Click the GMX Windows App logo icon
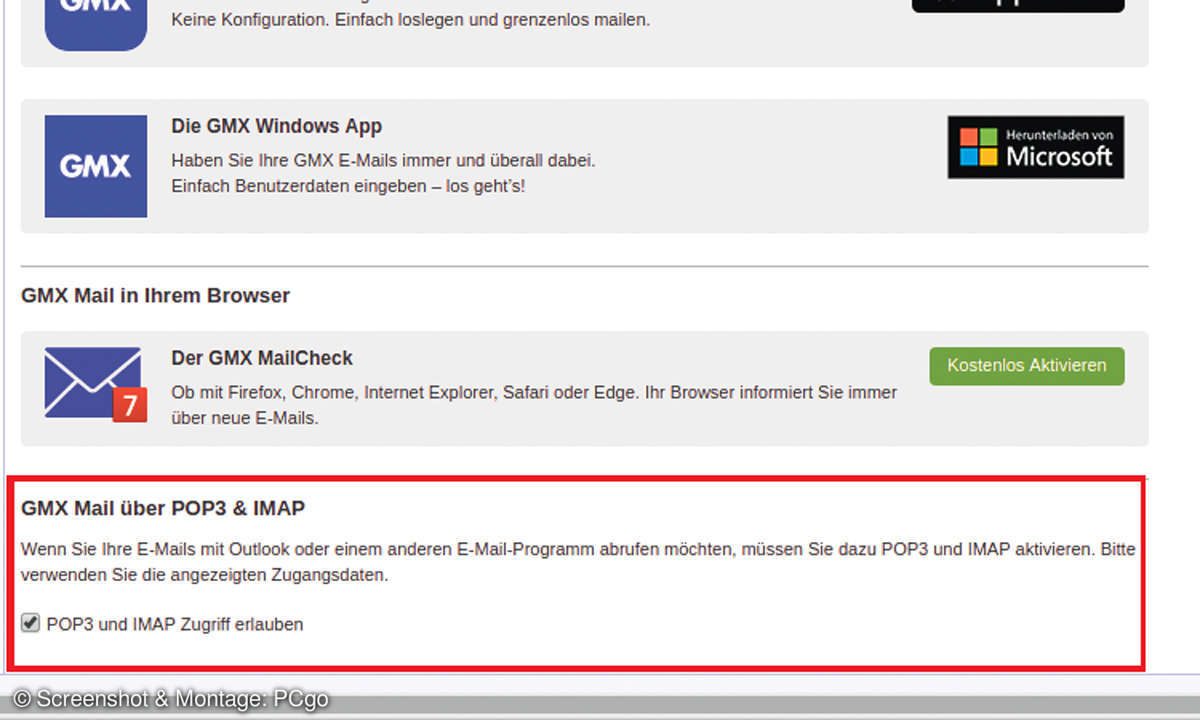This screenshot has width=1200, height=720. tap(96, 166)
